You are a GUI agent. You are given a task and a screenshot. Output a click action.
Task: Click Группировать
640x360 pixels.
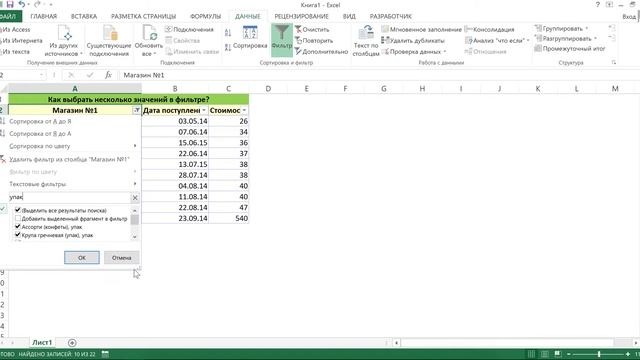tap(561, 29)
